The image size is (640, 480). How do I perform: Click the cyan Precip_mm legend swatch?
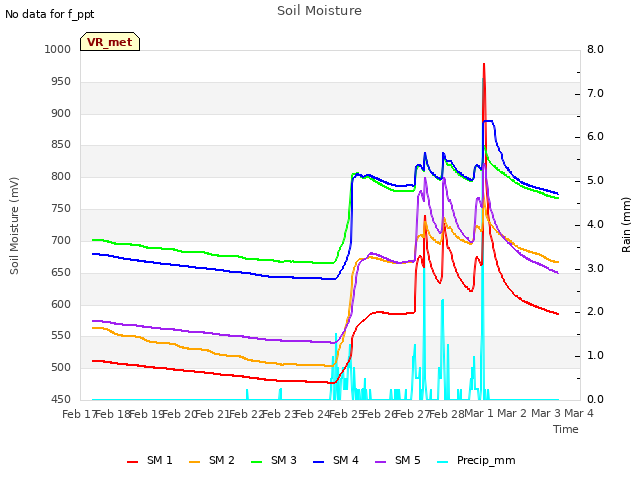[x=442, y=462]
